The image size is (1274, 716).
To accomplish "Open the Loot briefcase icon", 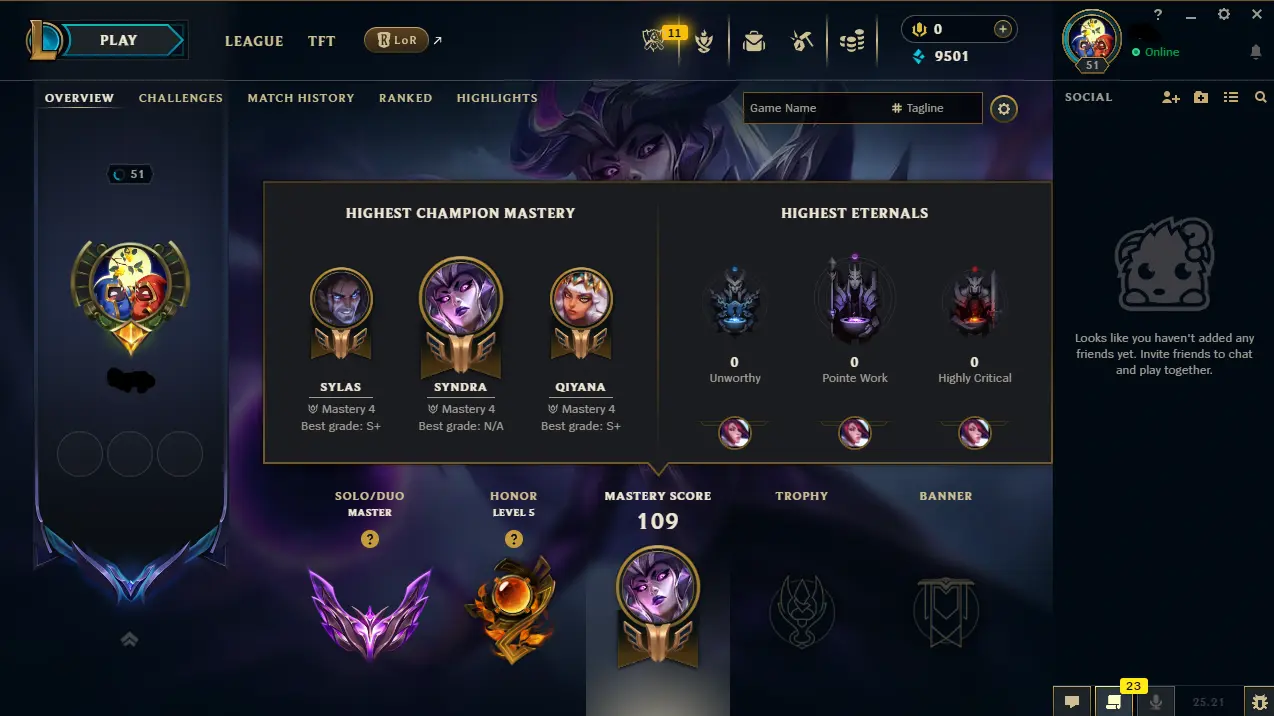I will (x=753, y=41).
